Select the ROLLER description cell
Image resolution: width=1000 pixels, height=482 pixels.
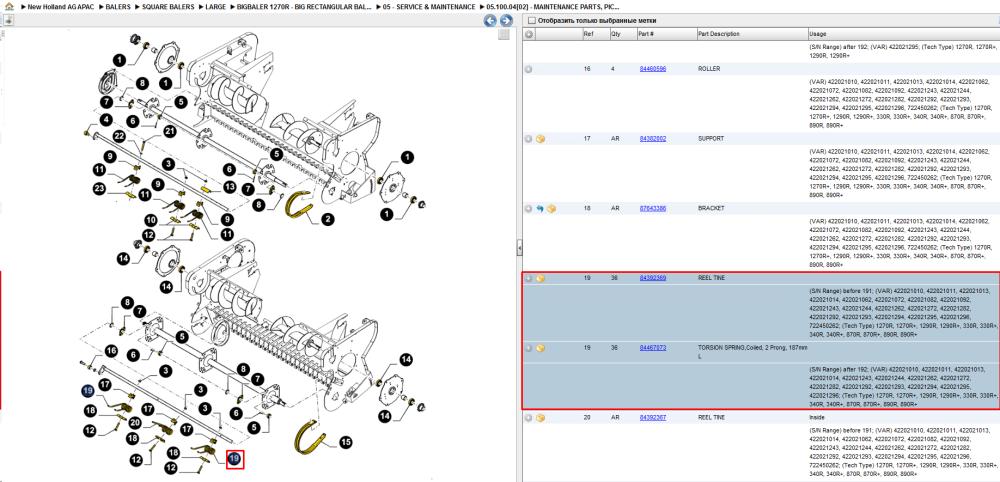[709, 69]
